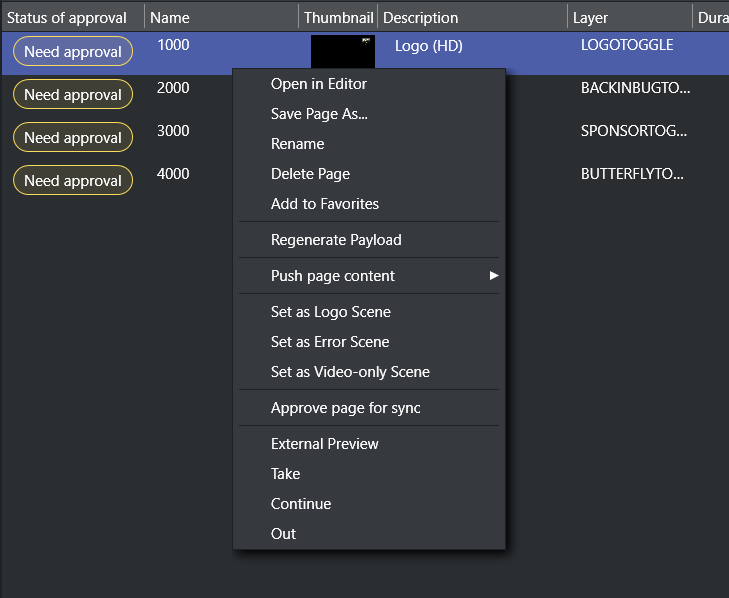Select Save Page As... menu entry
This screenshot has width=729, height=598.
(319, 114)
